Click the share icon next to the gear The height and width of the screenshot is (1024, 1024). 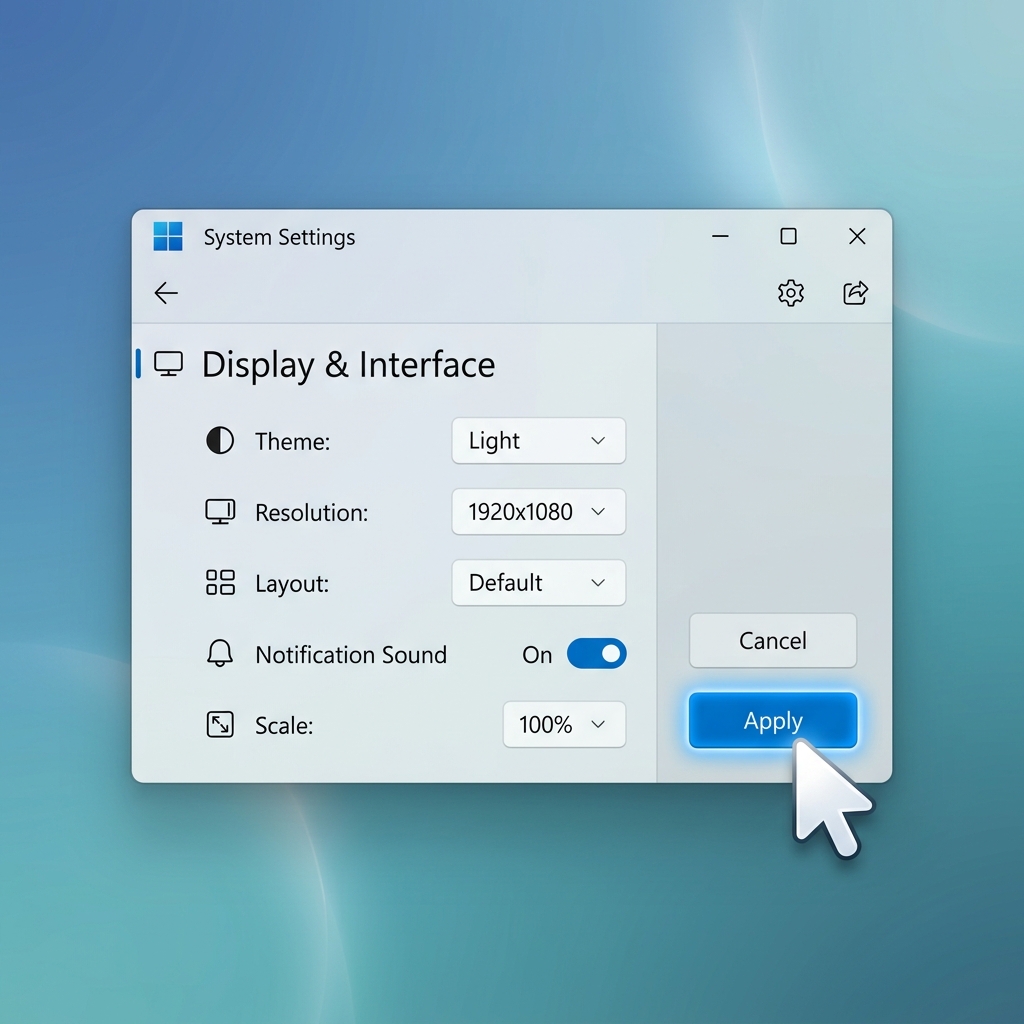(x=855, y=292)
